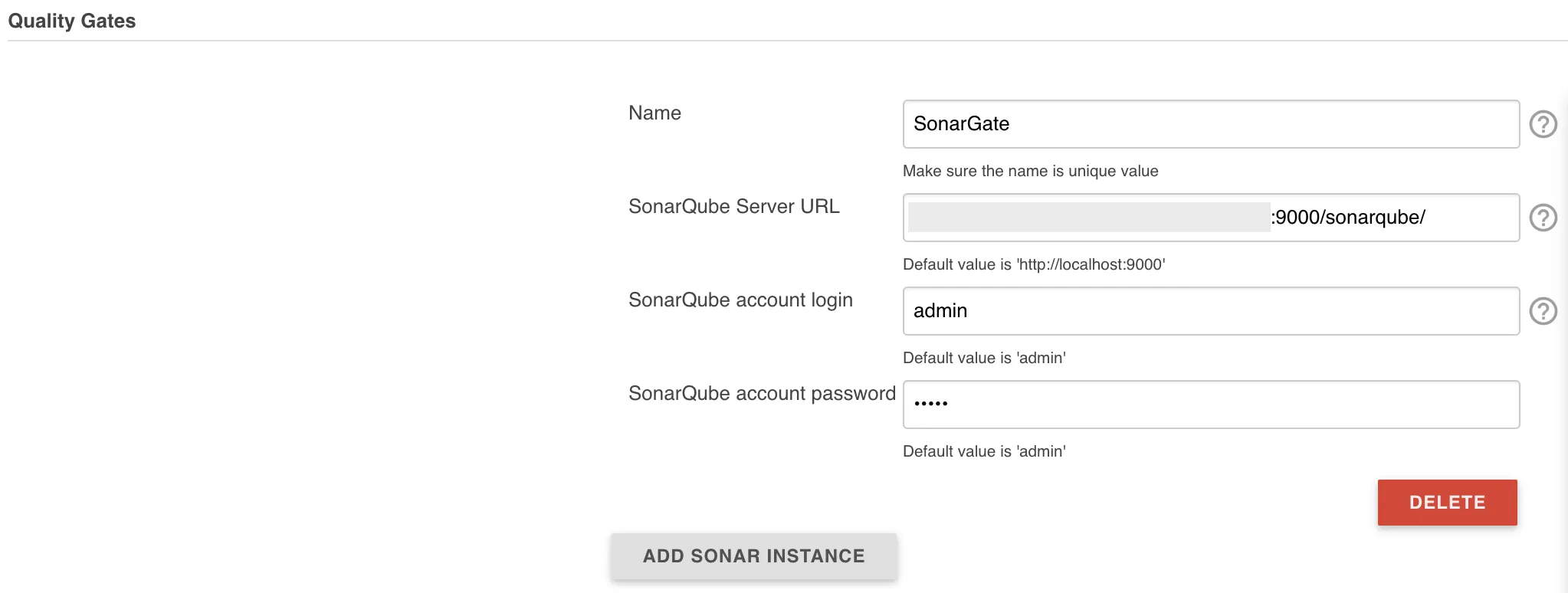Focus the account login field containing admin
The width and height of the screenshot is (1568, 593).
click(x=1211, y=311)
